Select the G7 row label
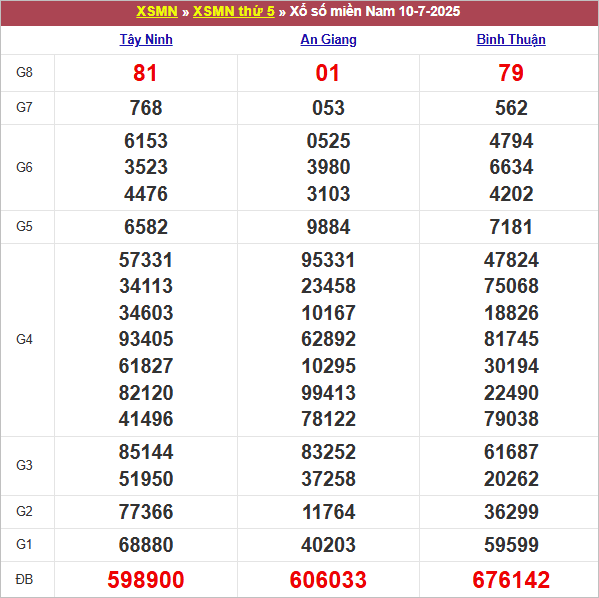Image resolution: width=599 pixels, height=598 pixels. tap(24, 107)
